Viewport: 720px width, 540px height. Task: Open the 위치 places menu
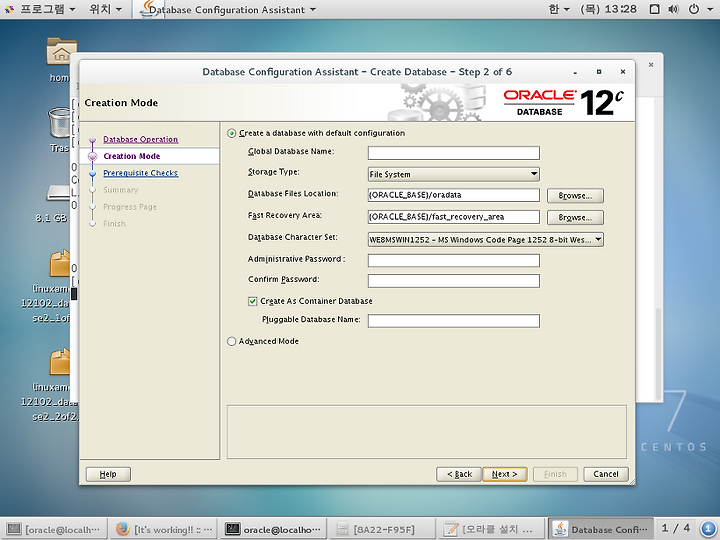(x=106, y=9)
